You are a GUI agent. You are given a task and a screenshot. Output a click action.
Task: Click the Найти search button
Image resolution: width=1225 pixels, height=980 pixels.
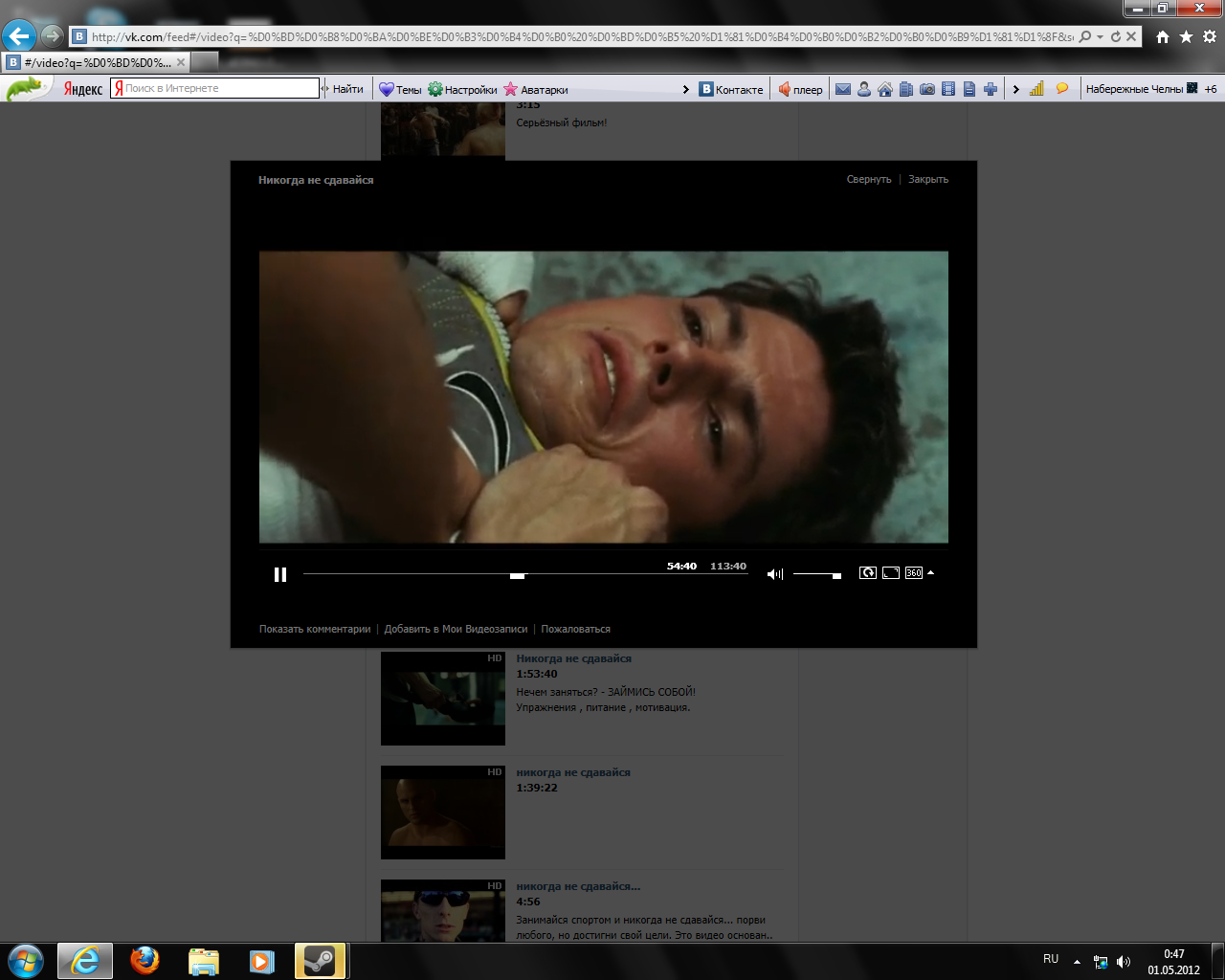[x=347, y=89]
